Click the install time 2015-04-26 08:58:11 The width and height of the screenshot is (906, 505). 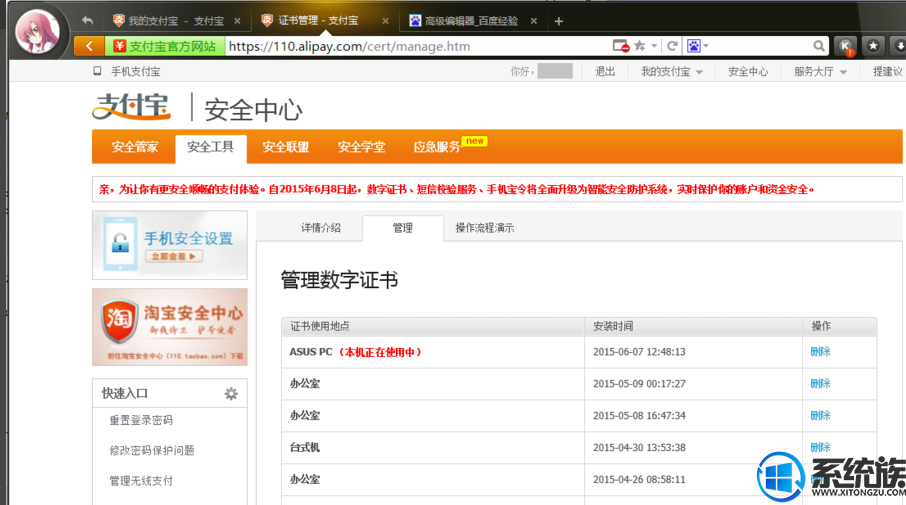pyautogui.click(x=639, y=480)
